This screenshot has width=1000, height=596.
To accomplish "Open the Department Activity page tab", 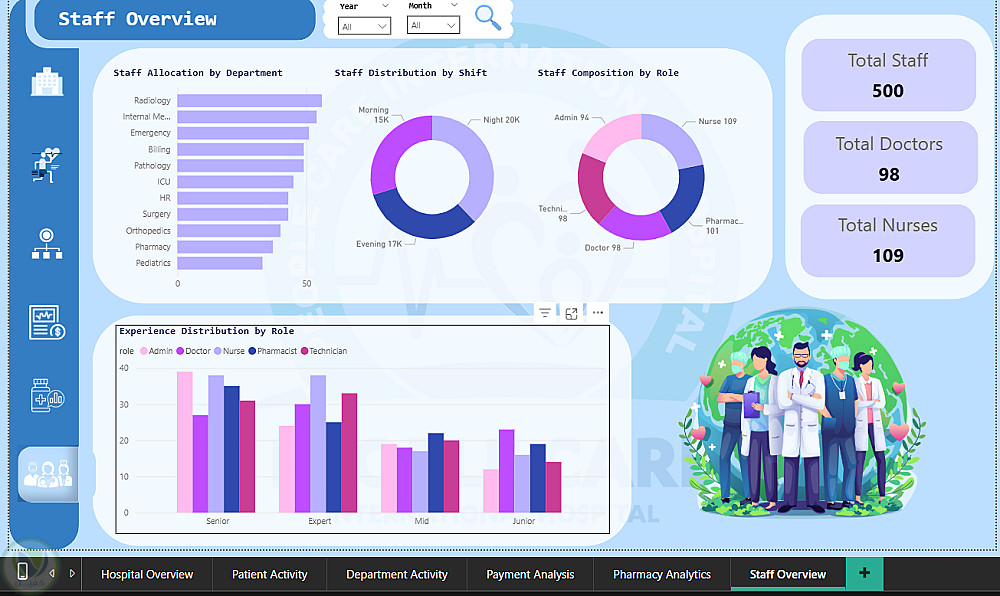I will (x=397, y=574).
